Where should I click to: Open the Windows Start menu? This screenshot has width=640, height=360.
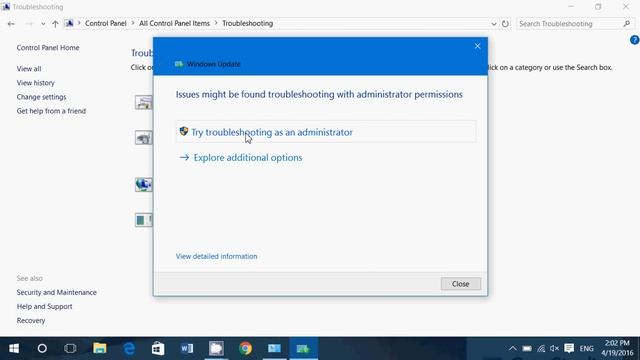coord(14,349)
